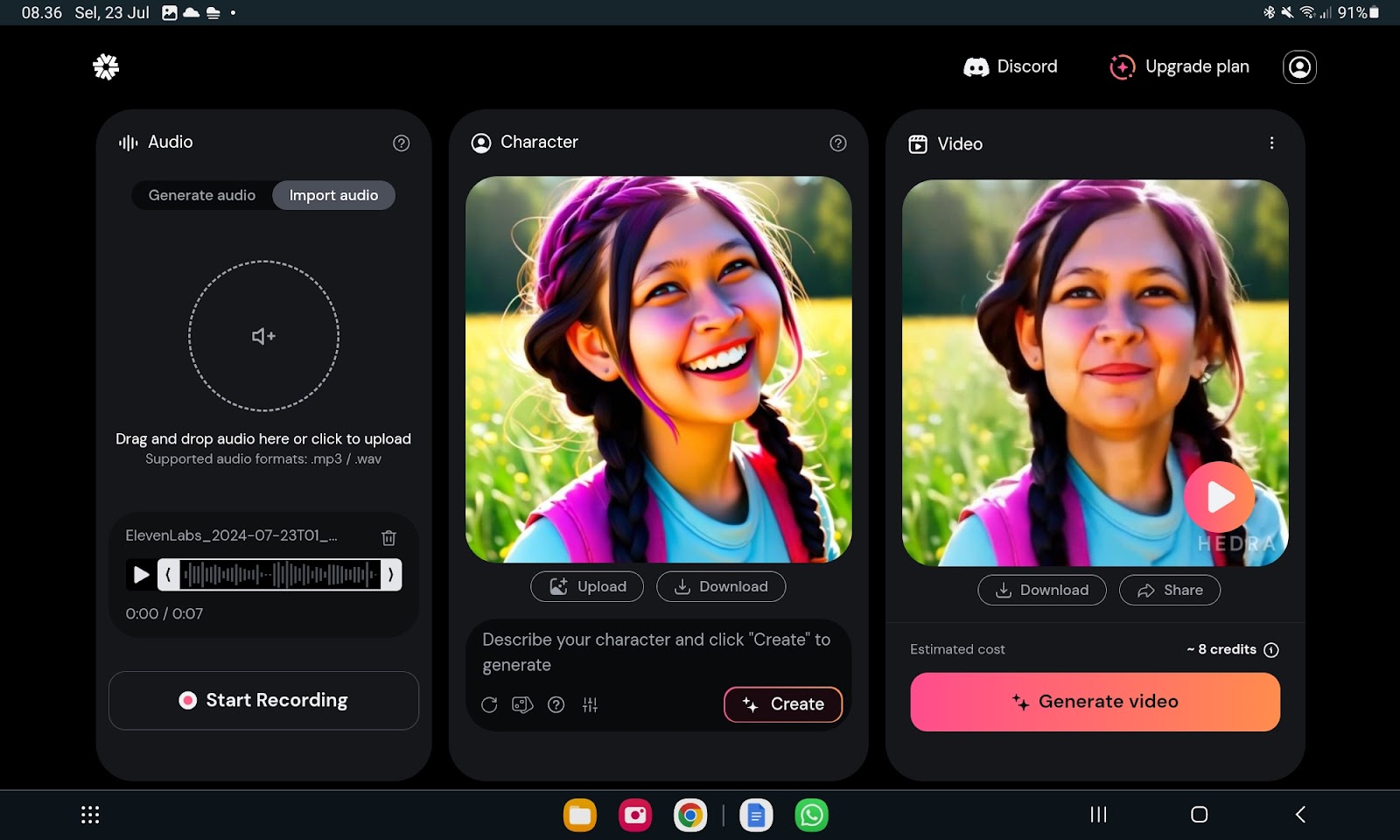Regenerate the character with the refresh icon
This screenshot has height=840, width=1400.
[x=489, y=704]
